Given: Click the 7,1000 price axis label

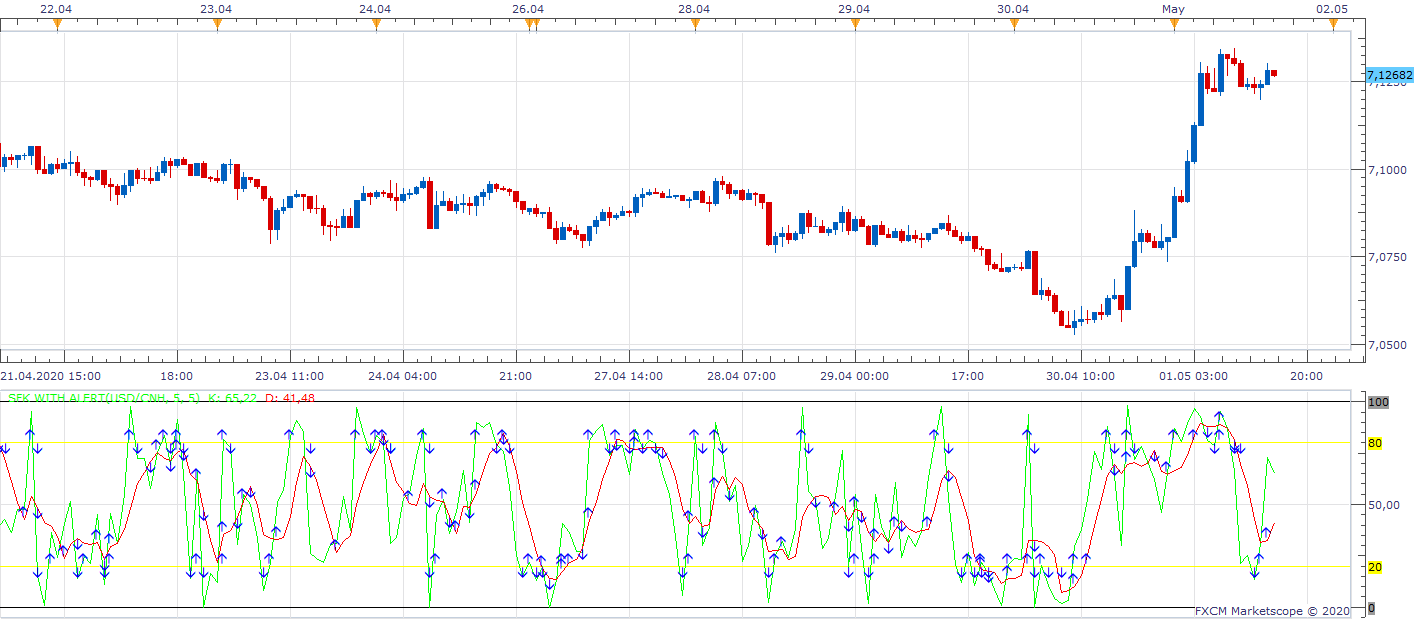Looking at the screenshot, I should click(x=1385, y=170).
